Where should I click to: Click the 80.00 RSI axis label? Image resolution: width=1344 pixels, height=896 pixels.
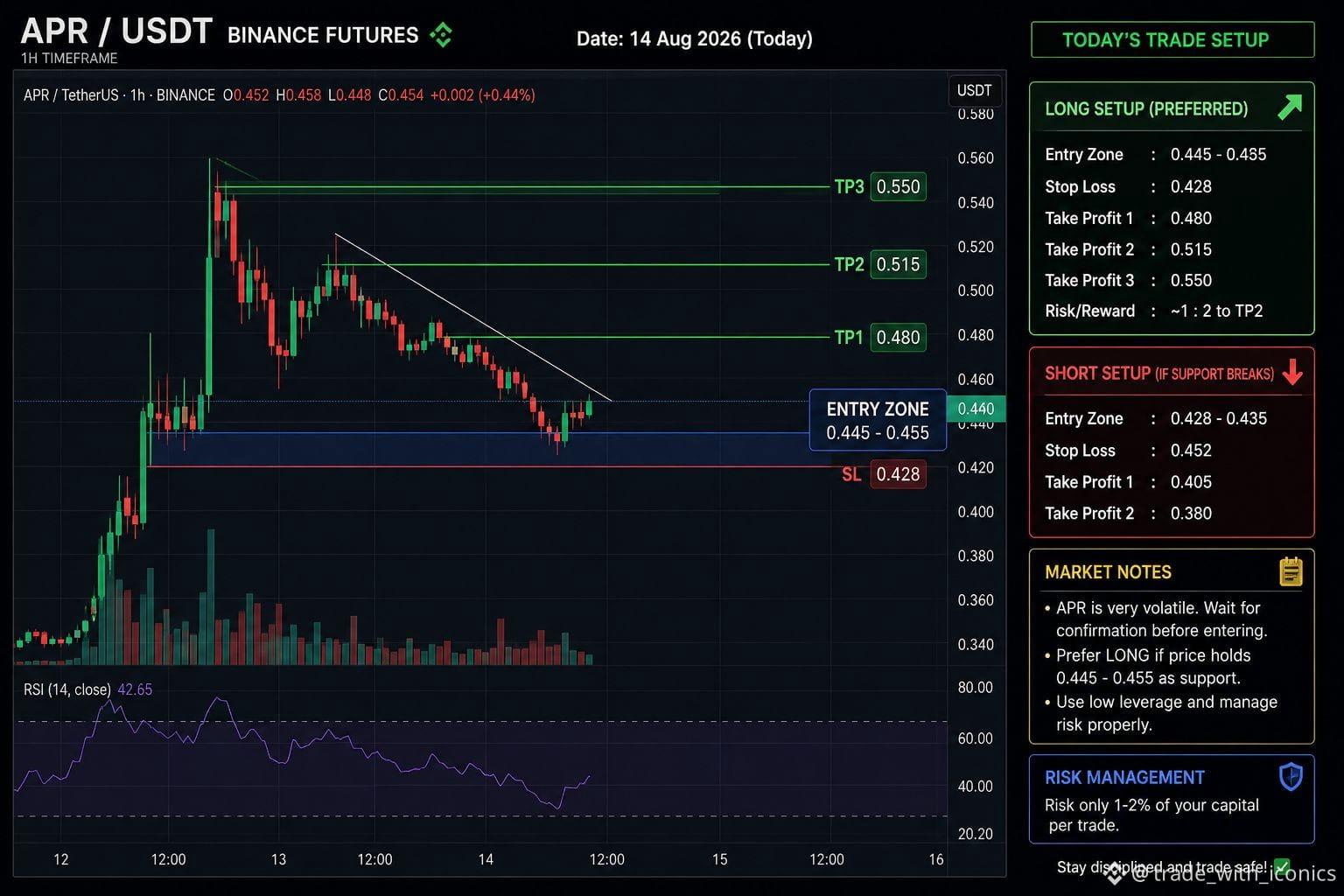(x=975, y=688)
